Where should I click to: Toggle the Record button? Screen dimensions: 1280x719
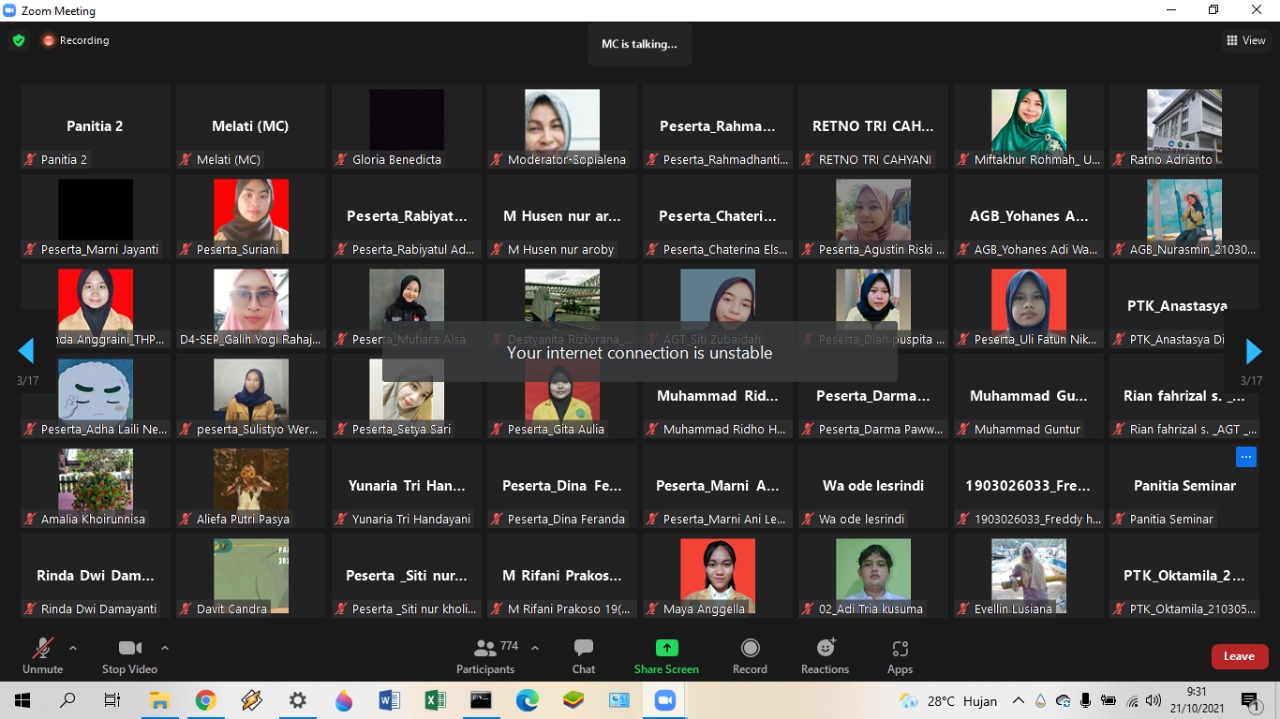749,655
